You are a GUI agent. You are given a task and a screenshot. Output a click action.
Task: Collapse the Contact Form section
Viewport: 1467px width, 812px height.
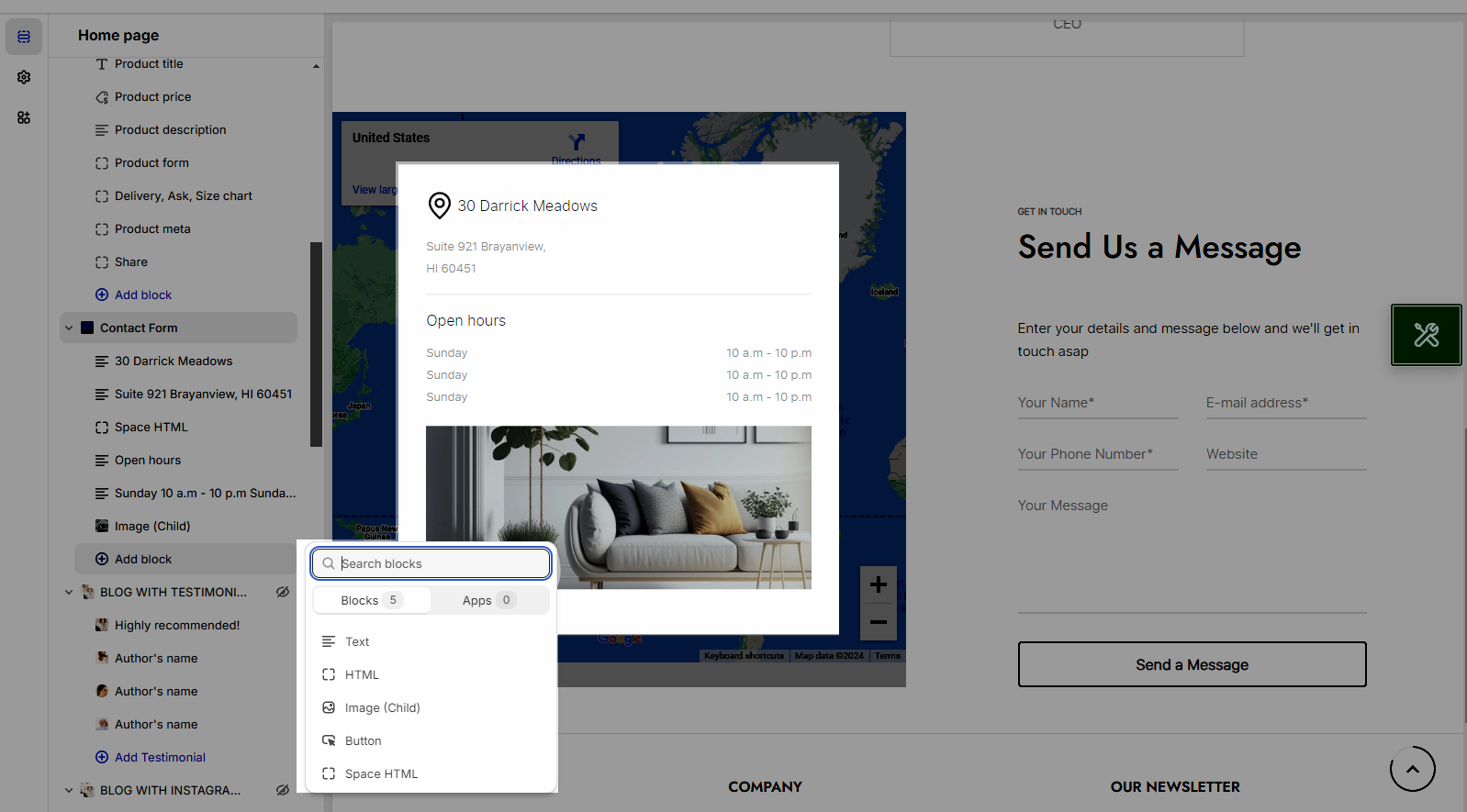click(69, 328)
